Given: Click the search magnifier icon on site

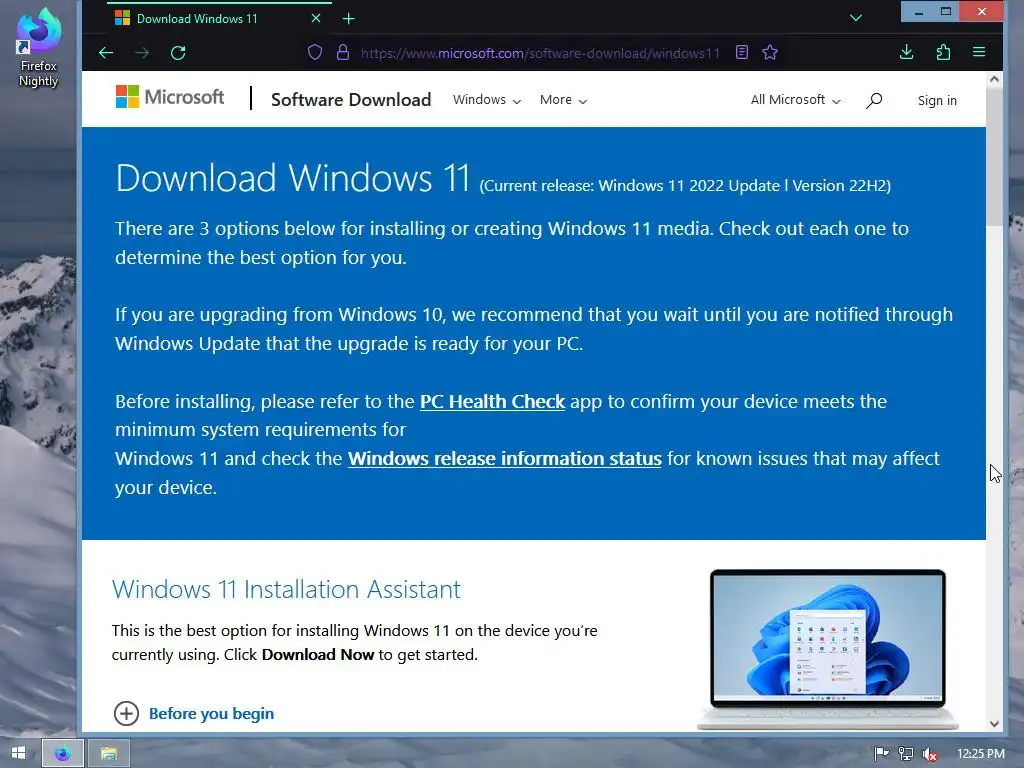Looking at the screenshot, I should pos(874,100).
